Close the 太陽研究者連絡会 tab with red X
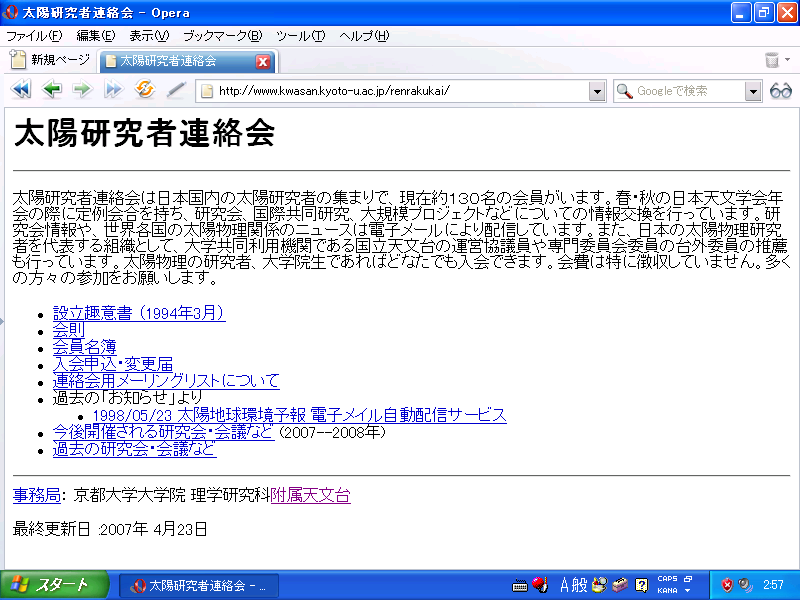800x600 pixels. click(x=262, y=62)
